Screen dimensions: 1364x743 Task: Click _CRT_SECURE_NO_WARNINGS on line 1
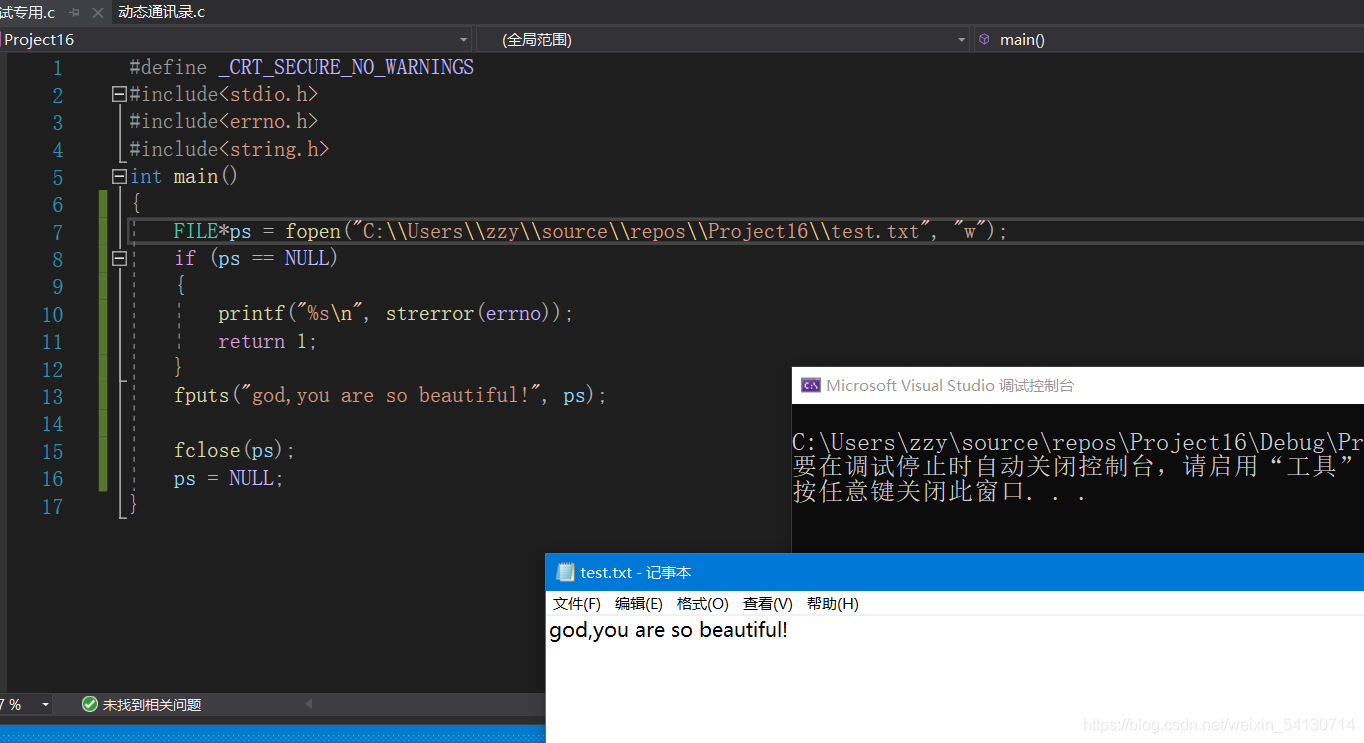coord(346,68)
